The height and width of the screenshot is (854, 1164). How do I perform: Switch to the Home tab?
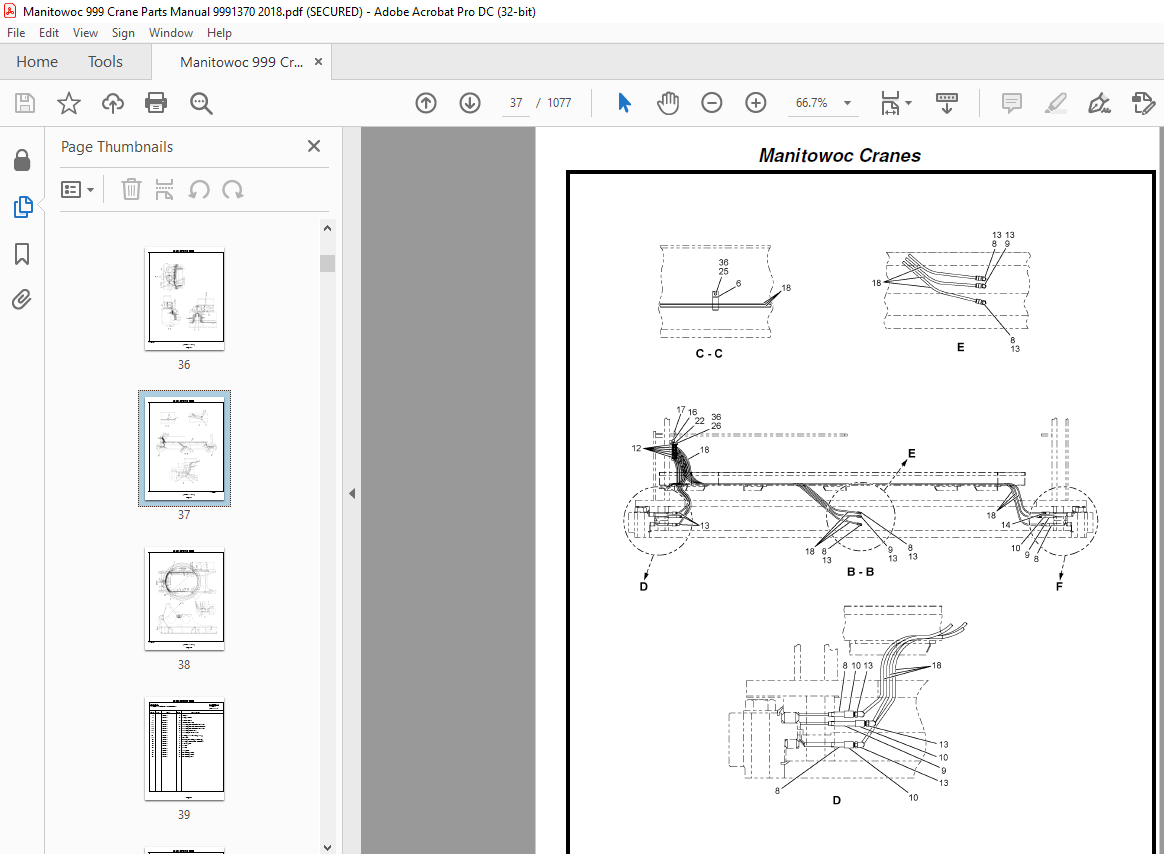click(37, 62)
